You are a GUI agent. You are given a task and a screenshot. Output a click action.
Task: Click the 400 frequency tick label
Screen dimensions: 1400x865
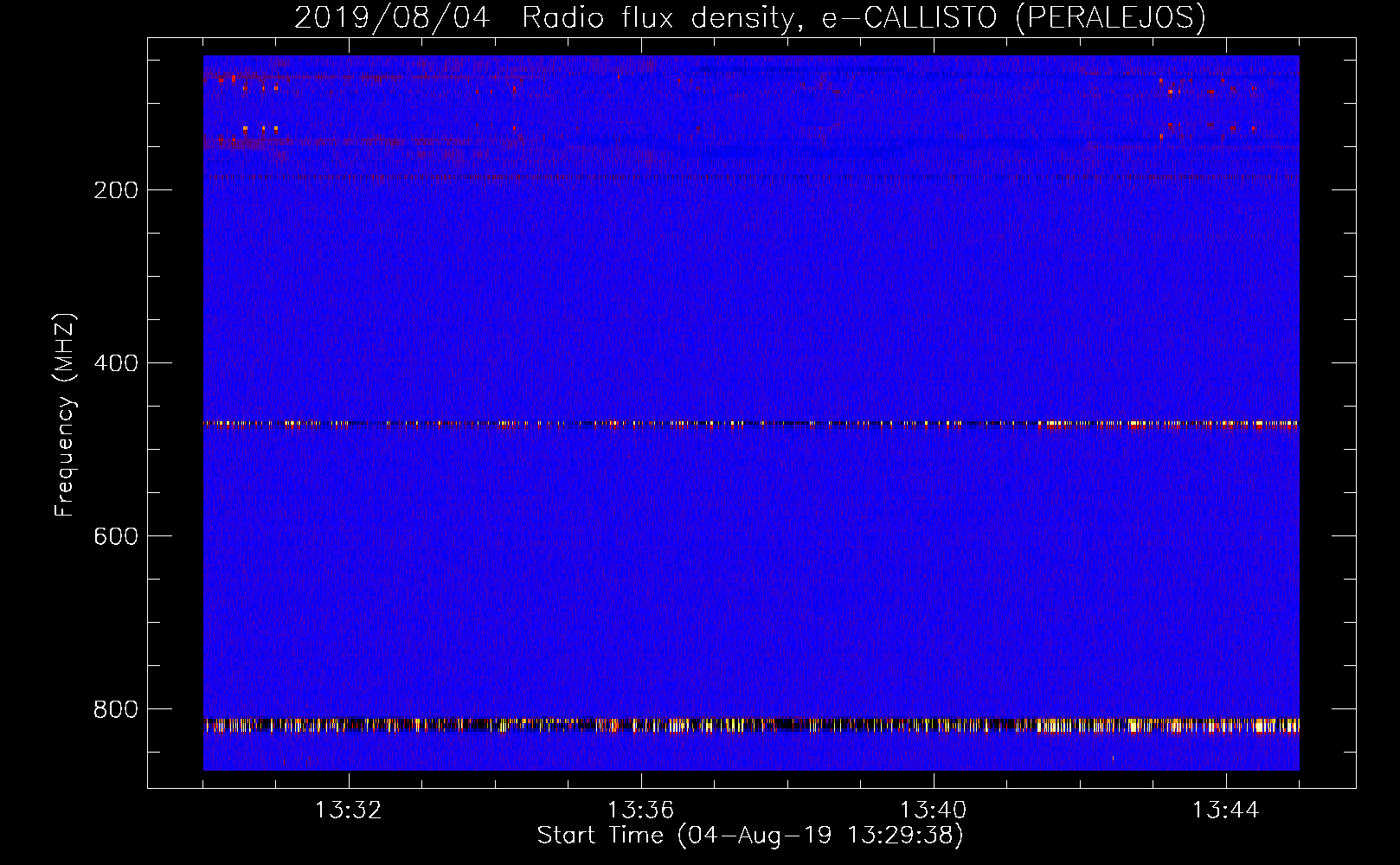click(116, 363)
